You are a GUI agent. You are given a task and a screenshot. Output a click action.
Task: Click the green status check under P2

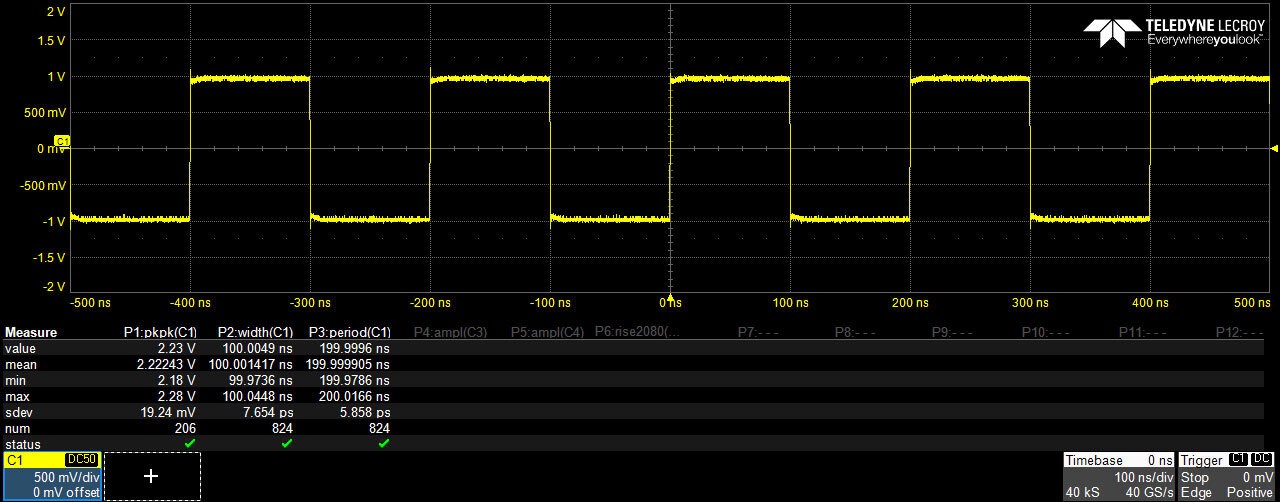tap(287, 443)
